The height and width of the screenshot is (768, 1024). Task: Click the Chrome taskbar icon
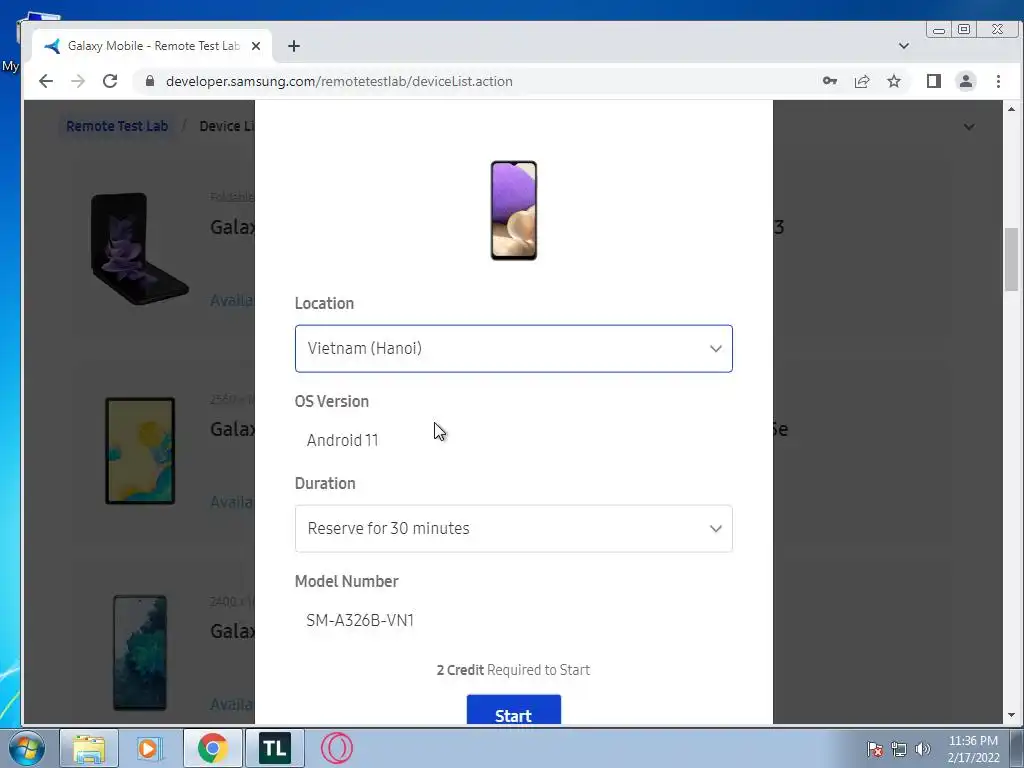click(x=212, y=748)
